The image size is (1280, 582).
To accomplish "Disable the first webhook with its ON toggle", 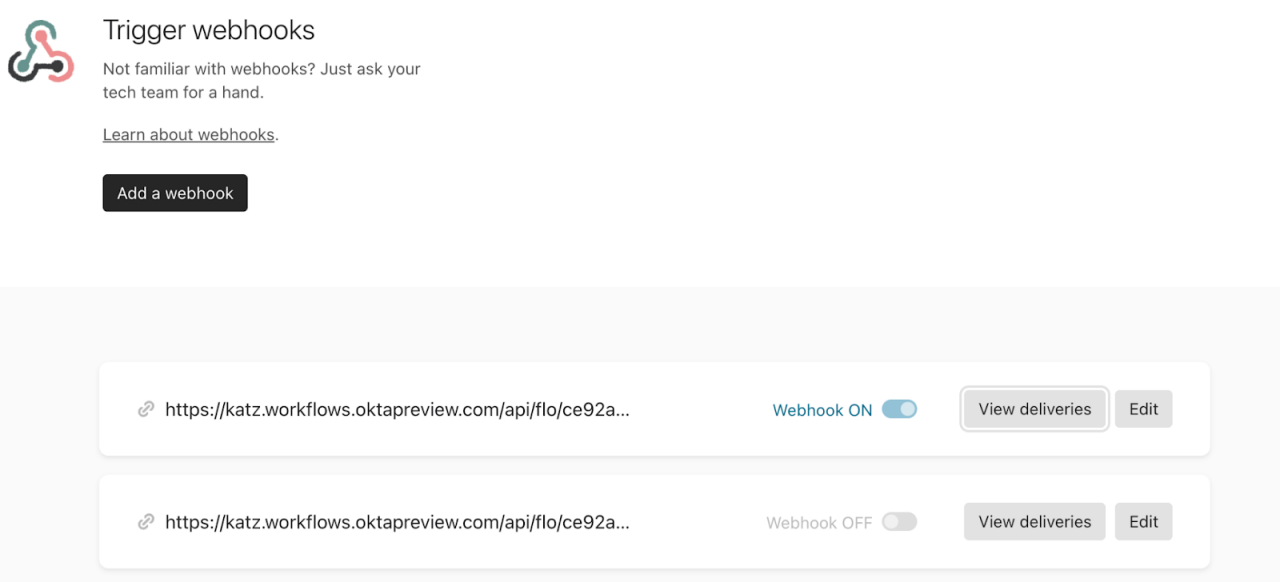I will [898, 409].
